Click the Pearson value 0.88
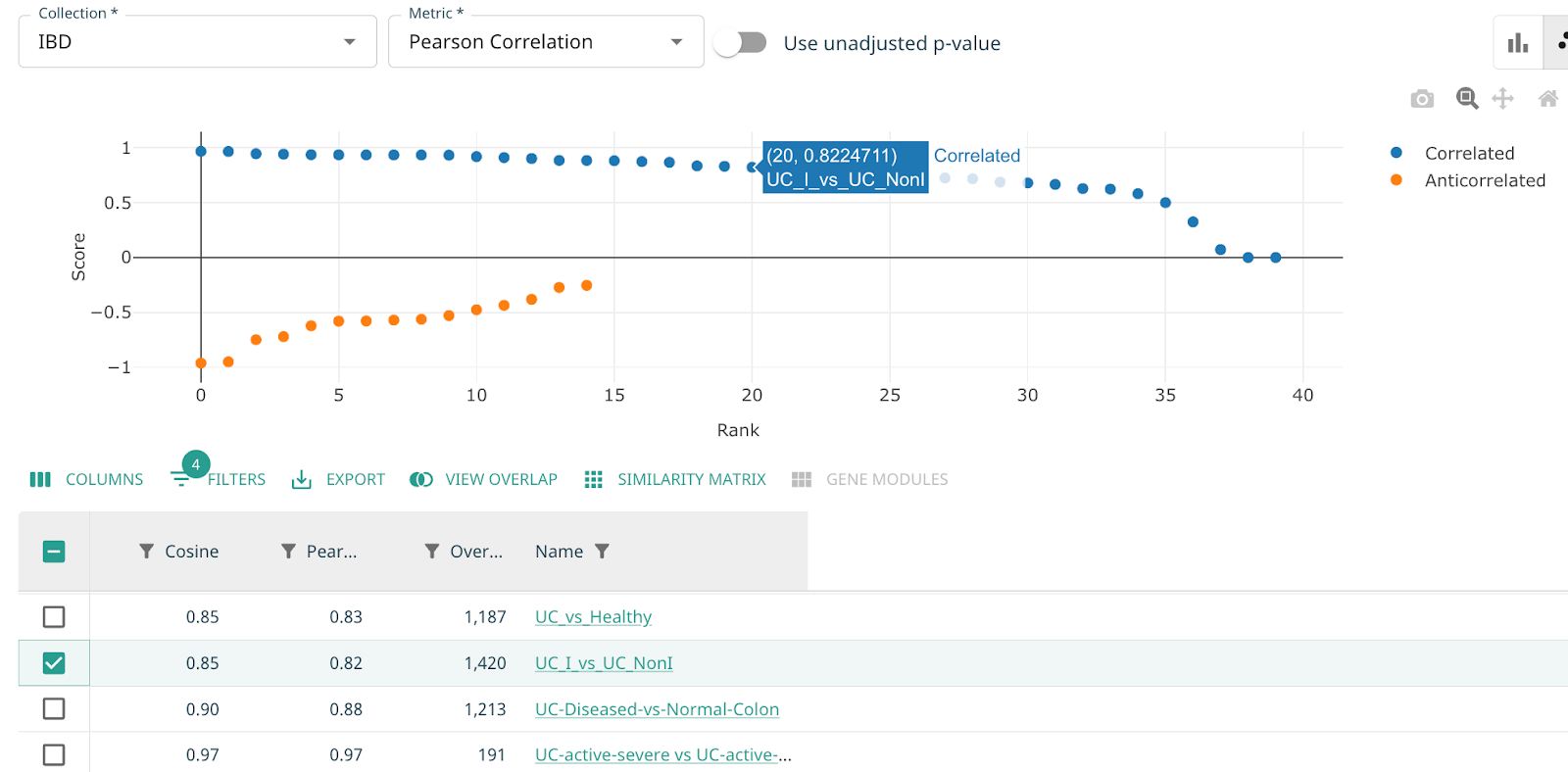Screen dimensions: 1568x772 346,709
